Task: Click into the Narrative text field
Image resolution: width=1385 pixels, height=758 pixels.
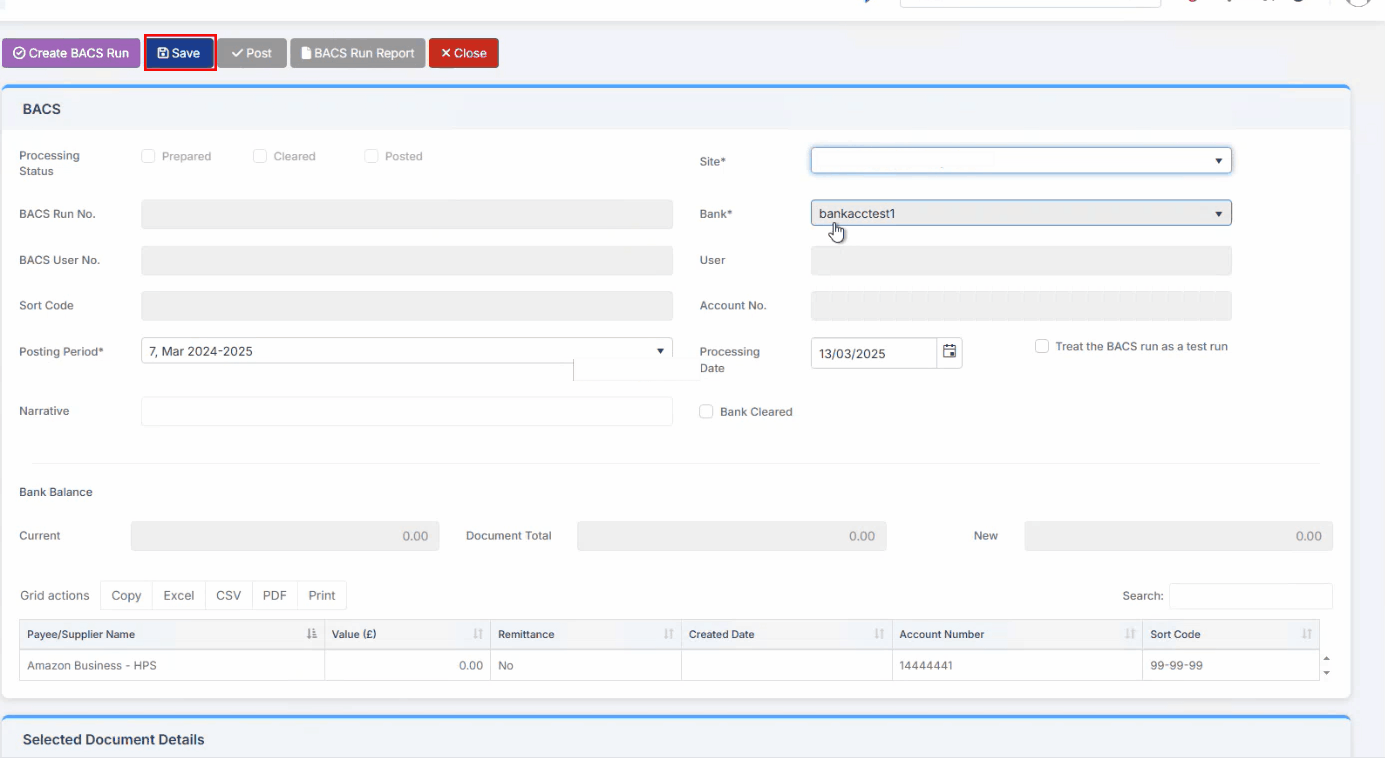Action: 406,411
